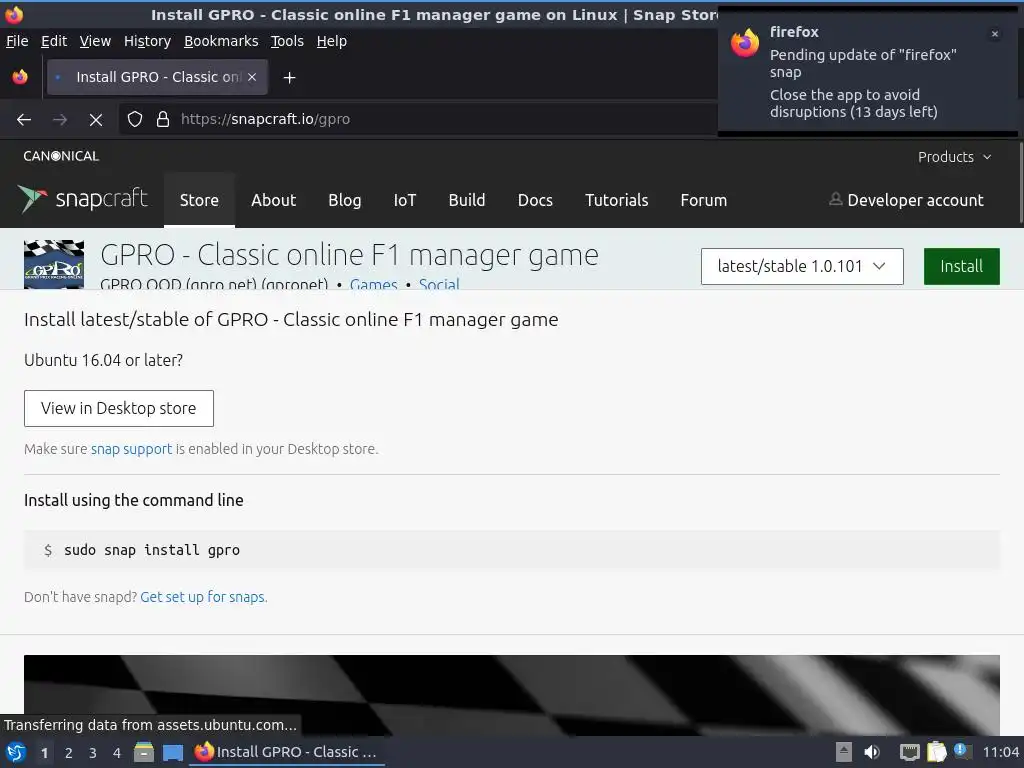Open the About nav item
This screenshot has width=1024, height=768.
click(274, 200)
